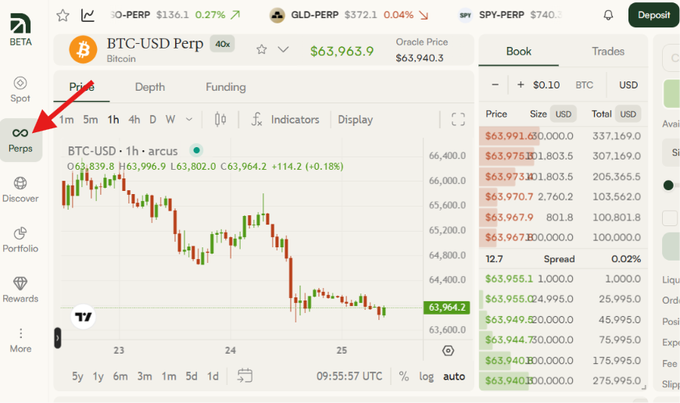Viewport: 680px width, 403px height.
Task: Set chart range to 5y
Action: [78, 376]
